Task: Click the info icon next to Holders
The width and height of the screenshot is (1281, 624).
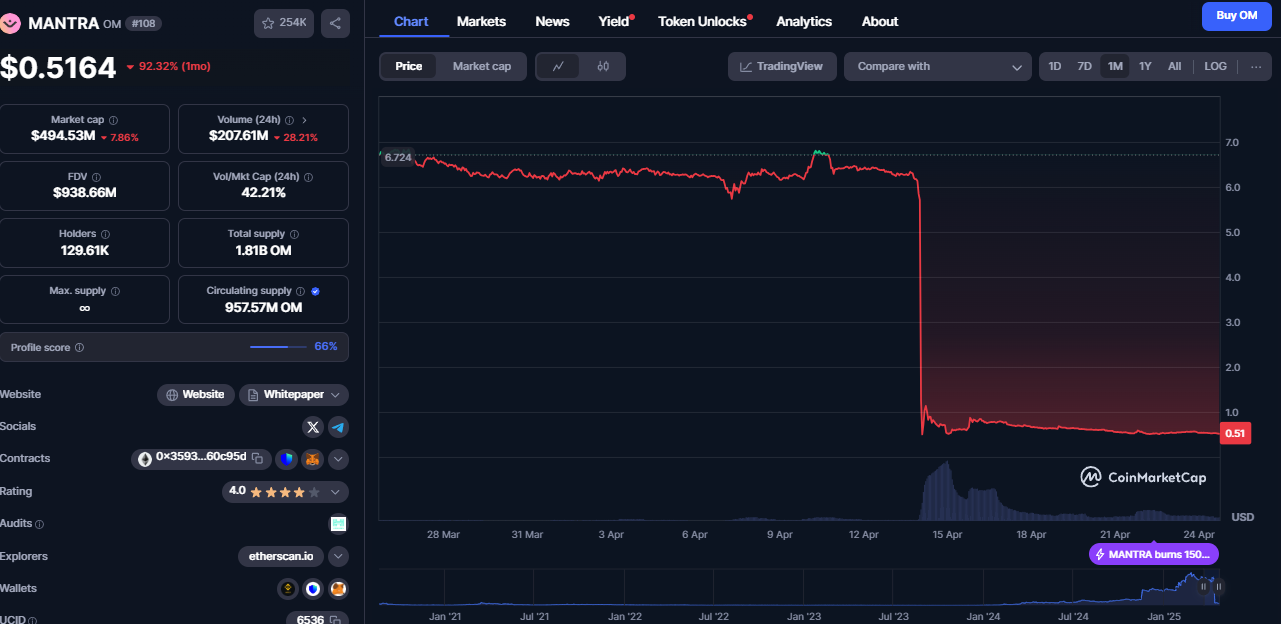Action: coord(106,234)
